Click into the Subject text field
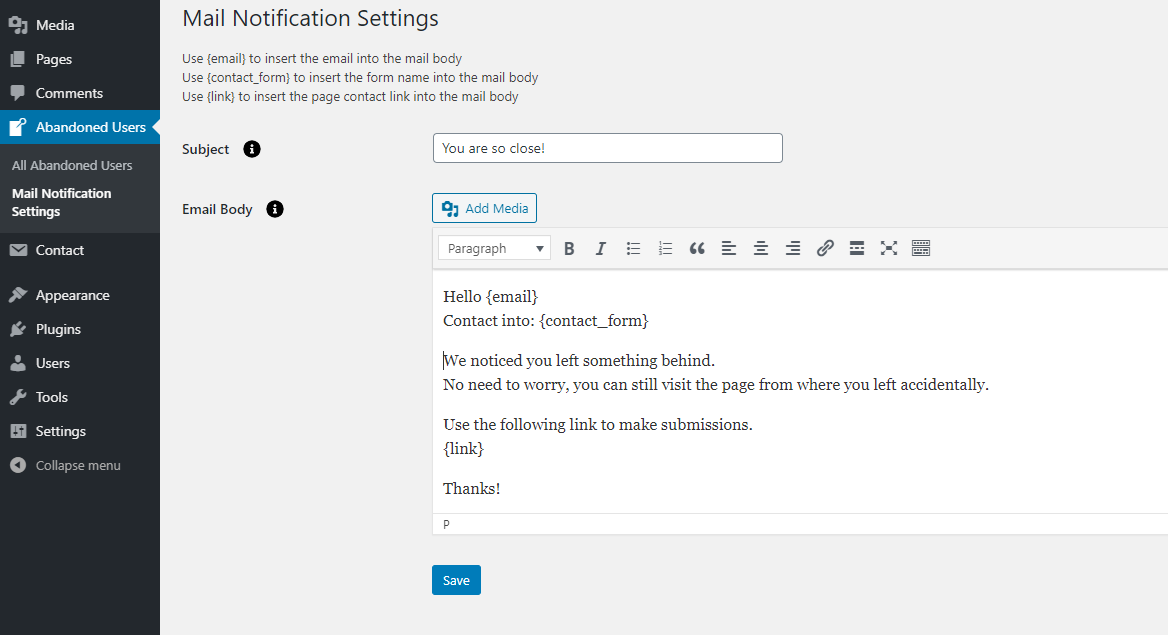The image size is (1168, 635). [x=607, y=149]
